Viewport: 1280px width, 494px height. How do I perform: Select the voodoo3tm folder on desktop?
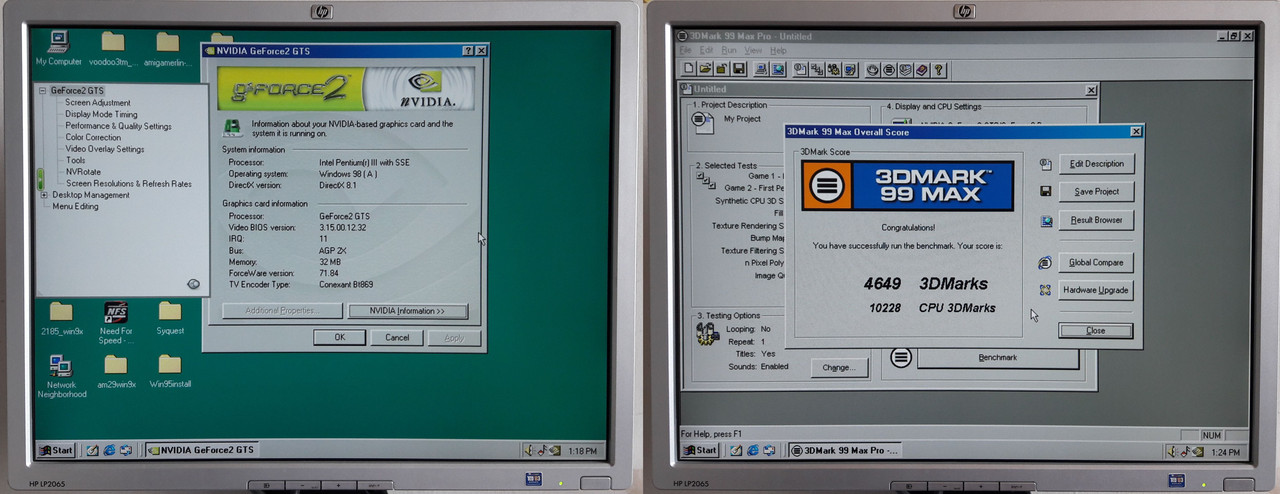pyautogui.click(x=113, y=48)
